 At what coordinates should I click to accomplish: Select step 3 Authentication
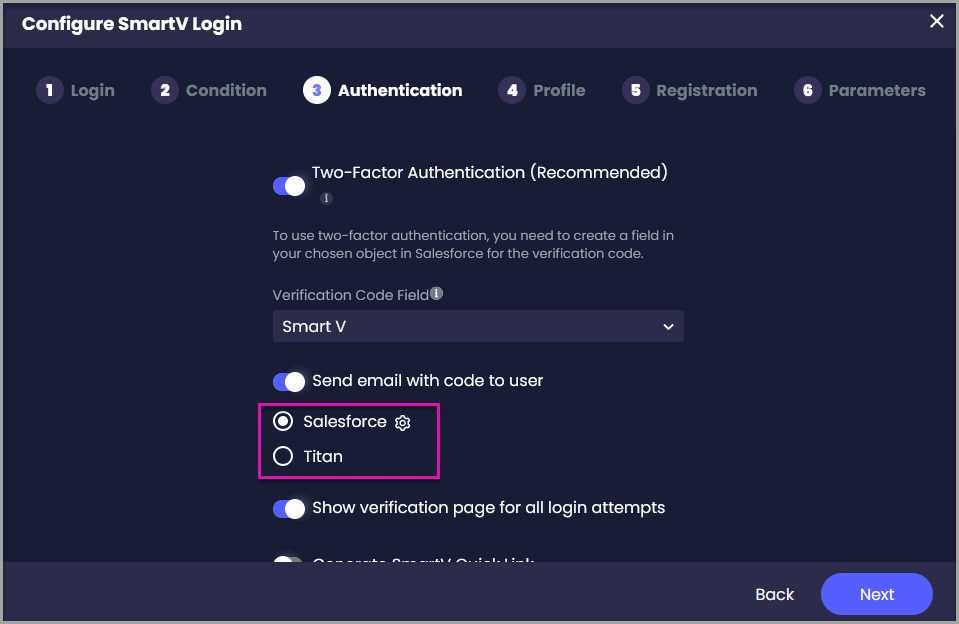point(383,91)
